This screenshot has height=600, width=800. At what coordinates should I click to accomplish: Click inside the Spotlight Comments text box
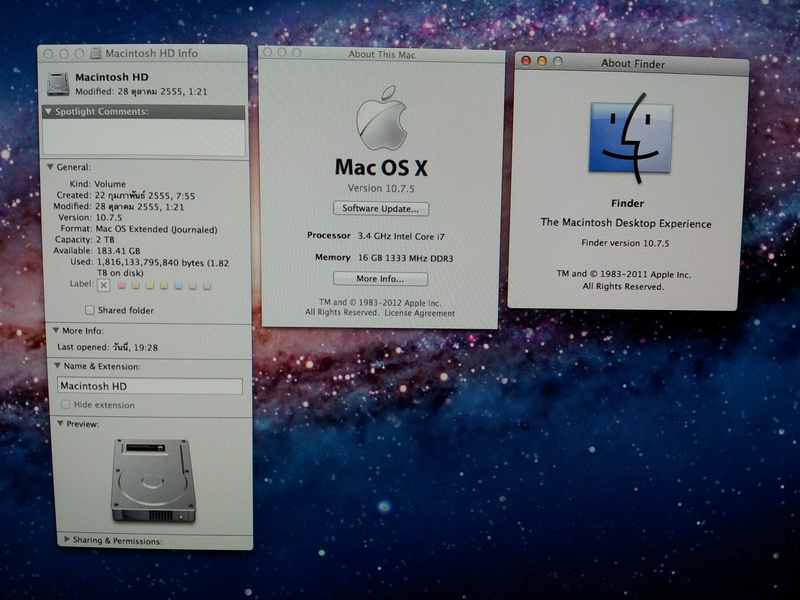pos(144,137)
